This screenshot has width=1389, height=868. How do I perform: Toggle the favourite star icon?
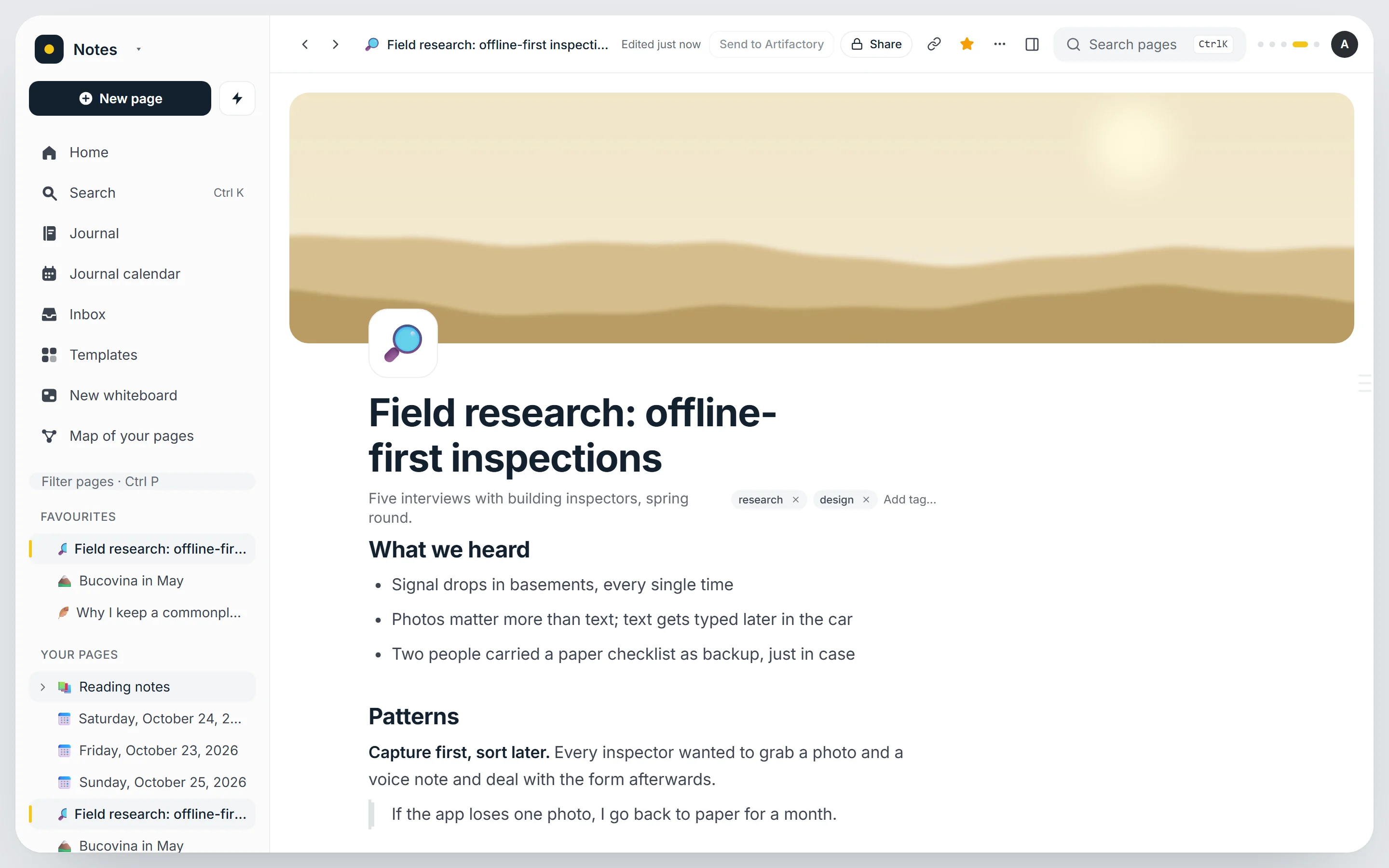(x=967, y=44)
